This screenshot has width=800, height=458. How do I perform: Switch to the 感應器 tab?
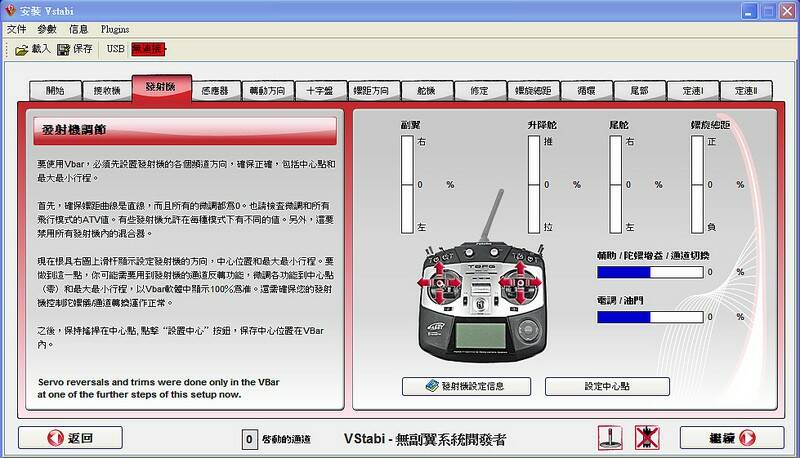(x=215, y=91)
